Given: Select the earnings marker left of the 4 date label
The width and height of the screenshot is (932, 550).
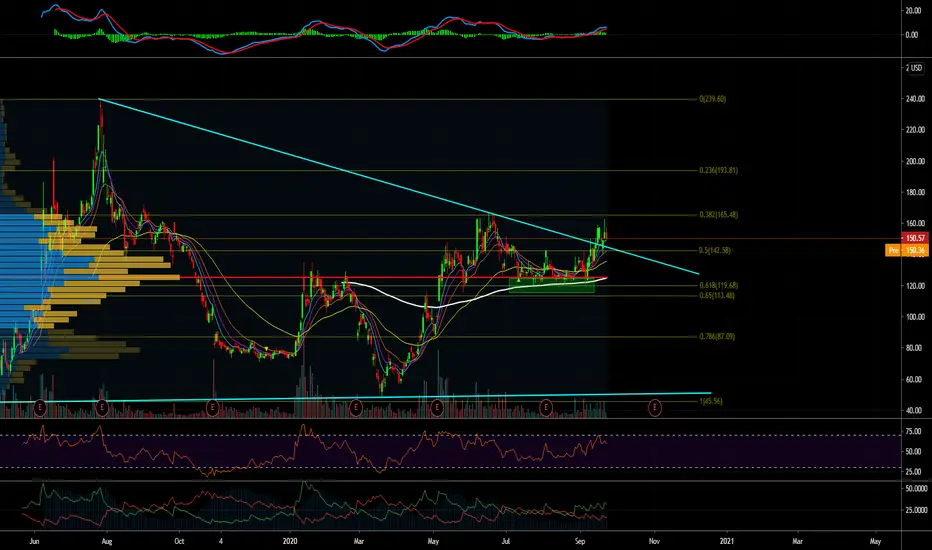Looking at the screenshot, I should point(212,408).
